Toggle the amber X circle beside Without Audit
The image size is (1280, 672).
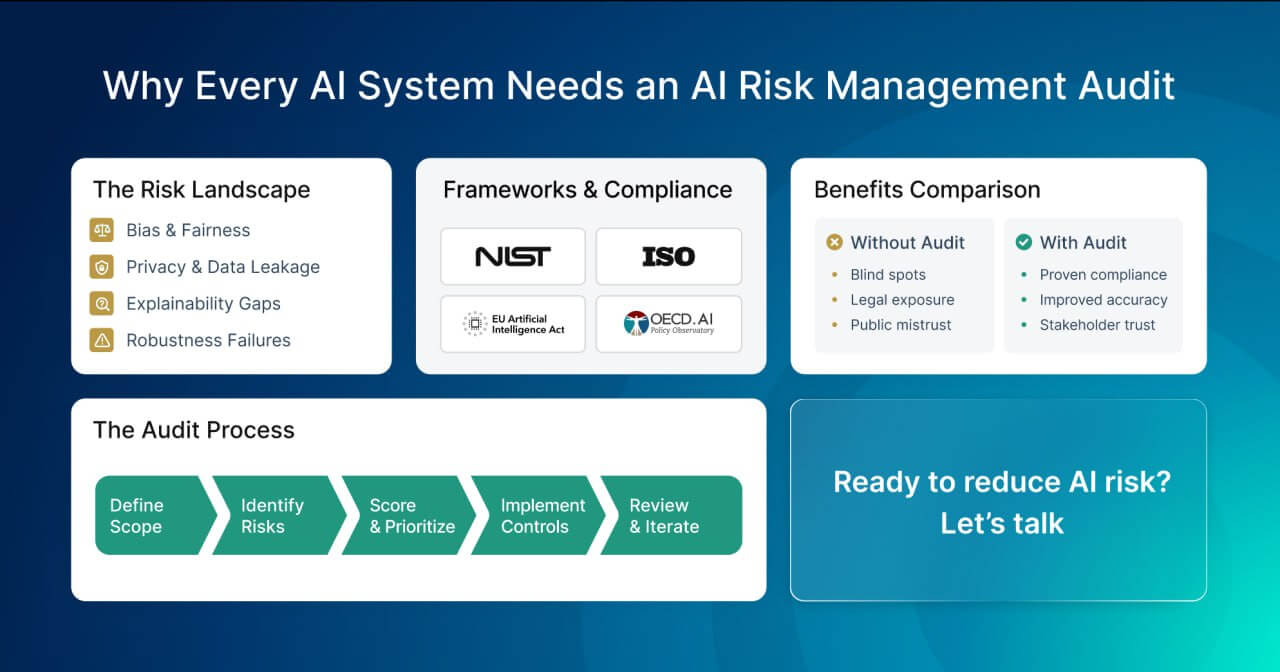834,242
